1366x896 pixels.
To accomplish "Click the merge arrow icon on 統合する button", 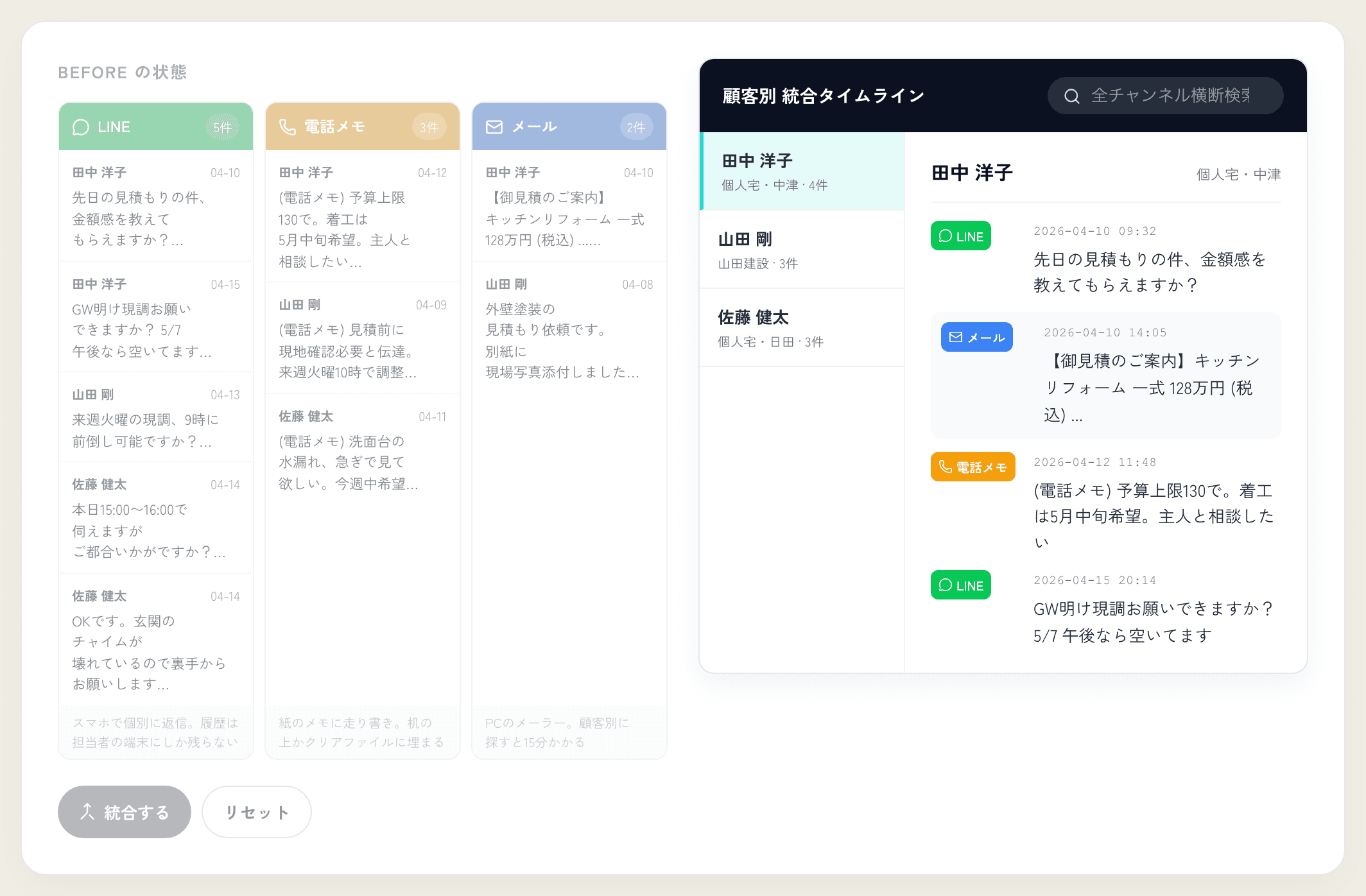I will coord(87,812).
